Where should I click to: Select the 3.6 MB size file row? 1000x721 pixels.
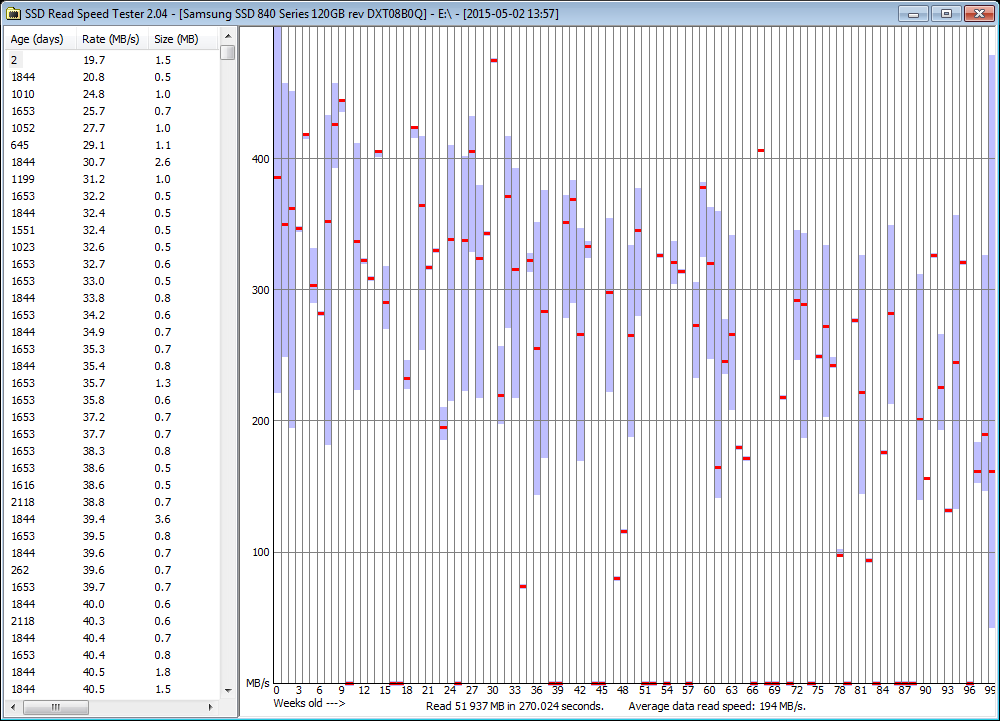pos(163,519)
